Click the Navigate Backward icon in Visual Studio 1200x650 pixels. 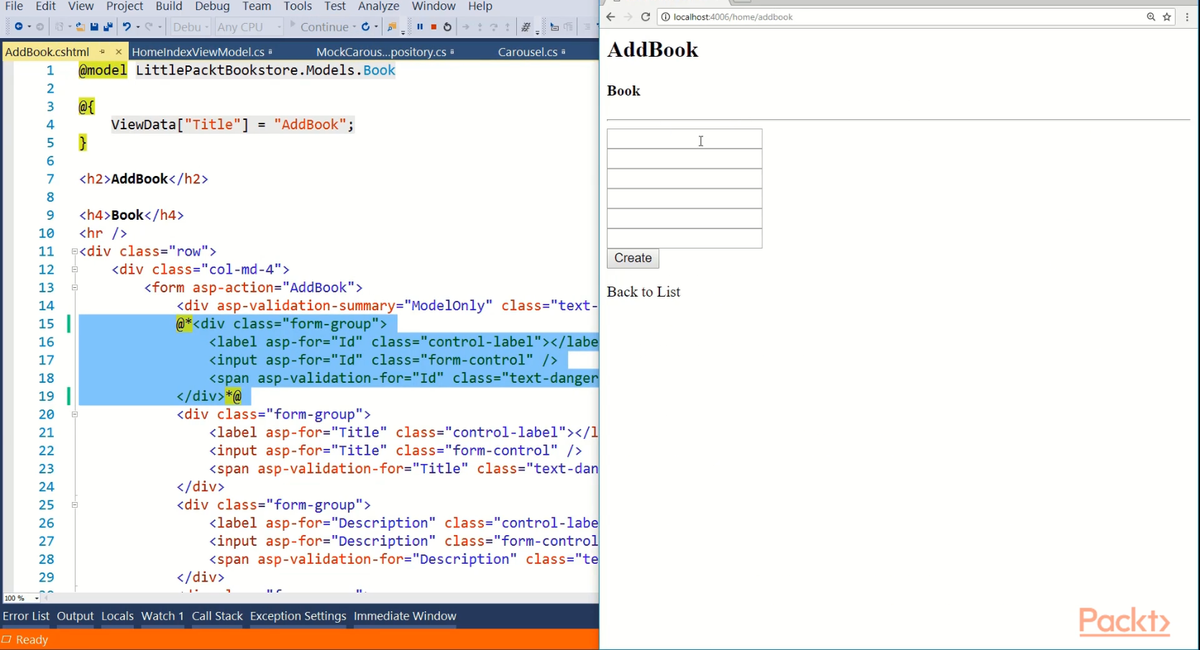pos(19,27)
